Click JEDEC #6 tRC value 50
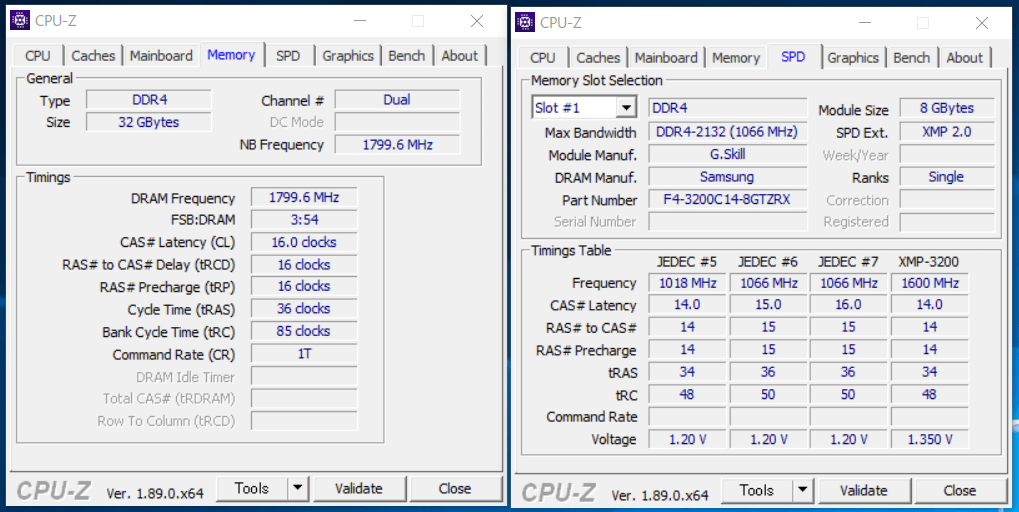Image resolution: width=1019 pixels, height=512 pixels. (768, 394)
